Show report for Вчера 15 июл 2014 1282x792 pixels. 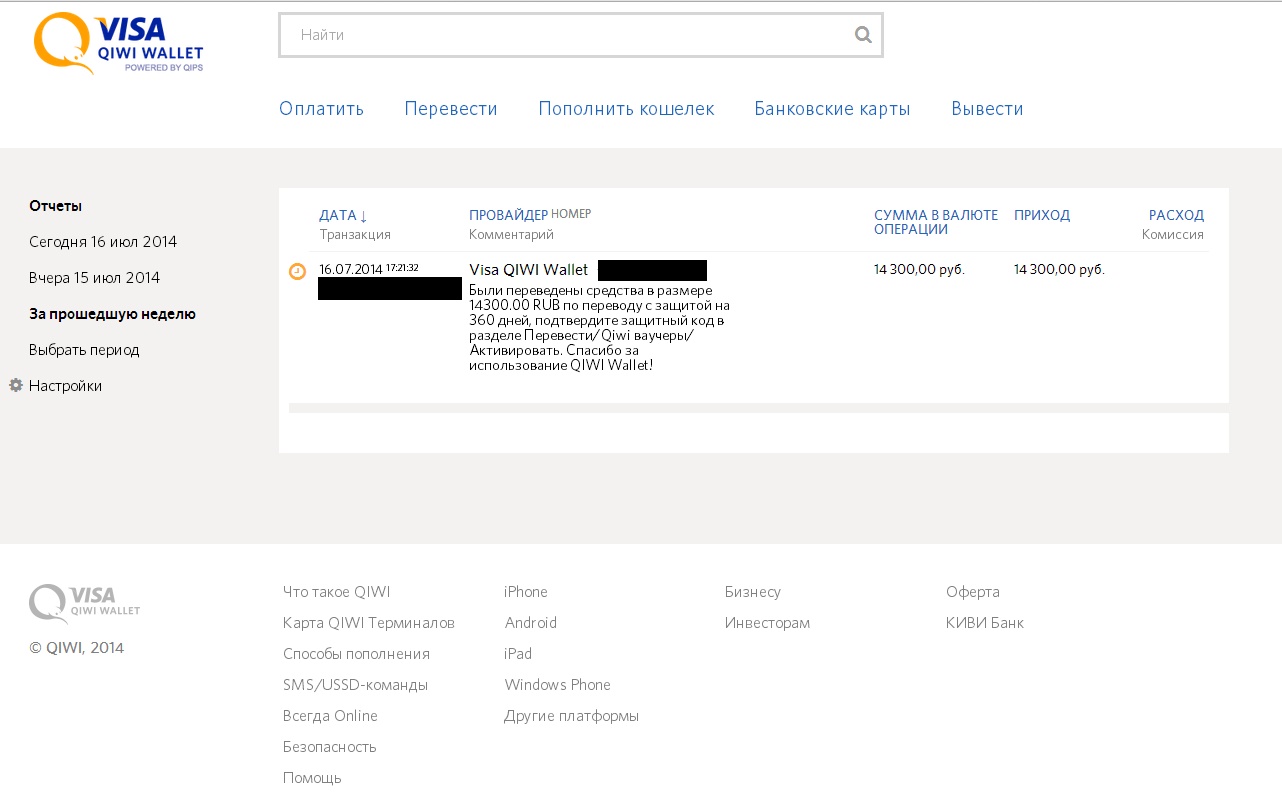pos(94,278)
